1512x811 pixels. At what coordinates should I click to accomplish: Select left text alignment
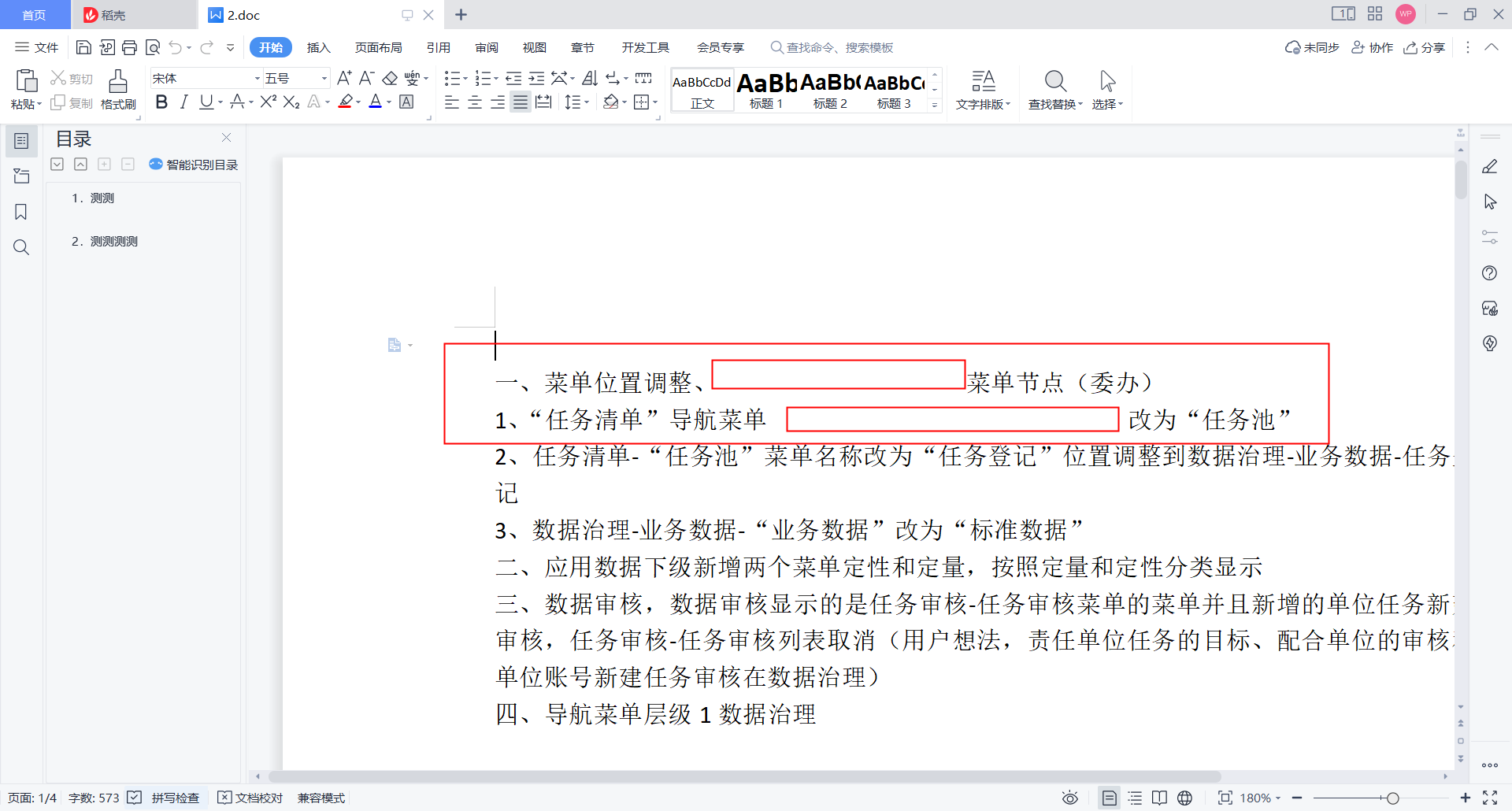pos(452,102)
